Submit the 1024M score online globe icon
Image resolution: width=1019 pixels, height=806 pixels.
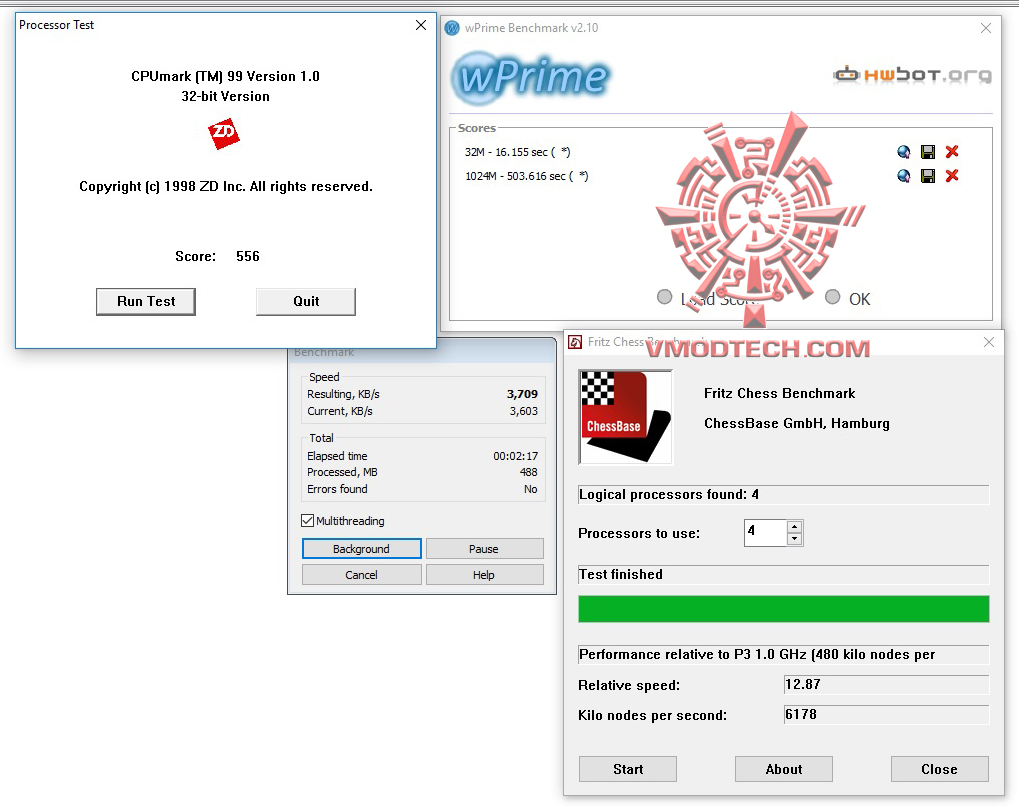[903, 176]
